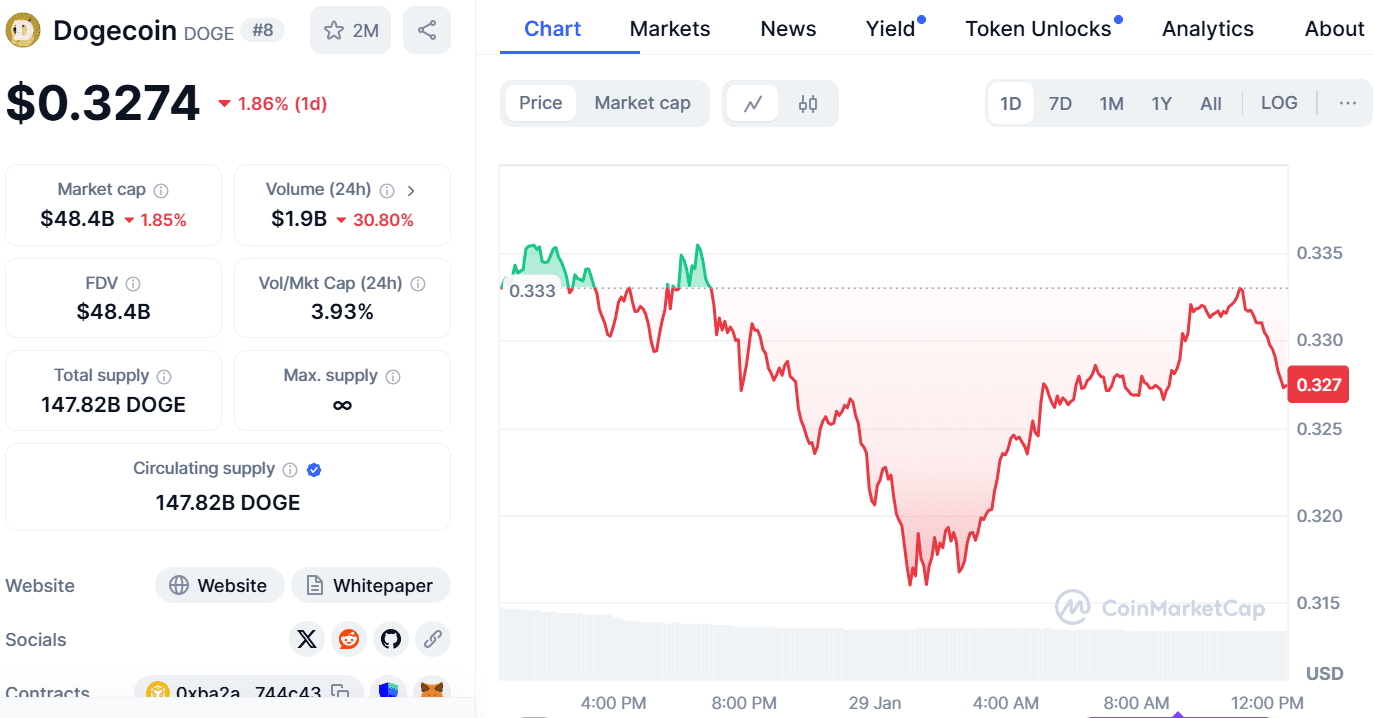Viewport: 1374px width, 718px height.
Task: Open Dogecoin's GitHub repository
Action: click(391, 639)
